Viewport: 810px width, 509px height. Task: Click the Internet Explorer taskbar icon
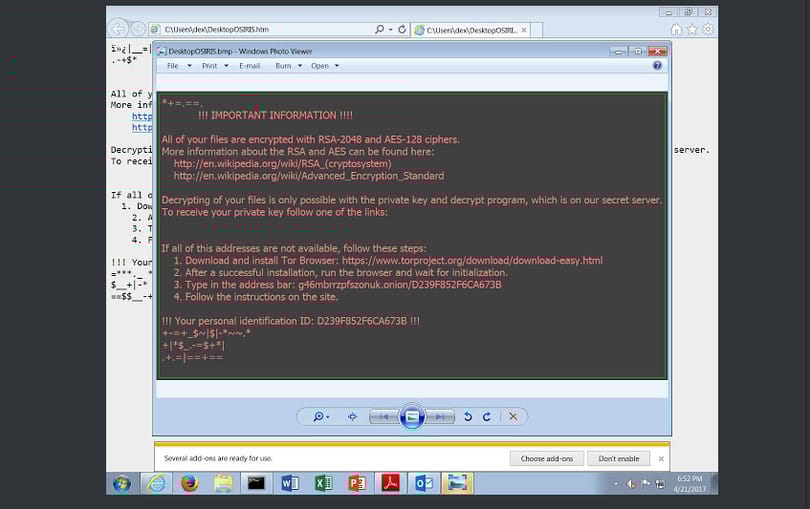pyautogui.click(x=156, y=484)
